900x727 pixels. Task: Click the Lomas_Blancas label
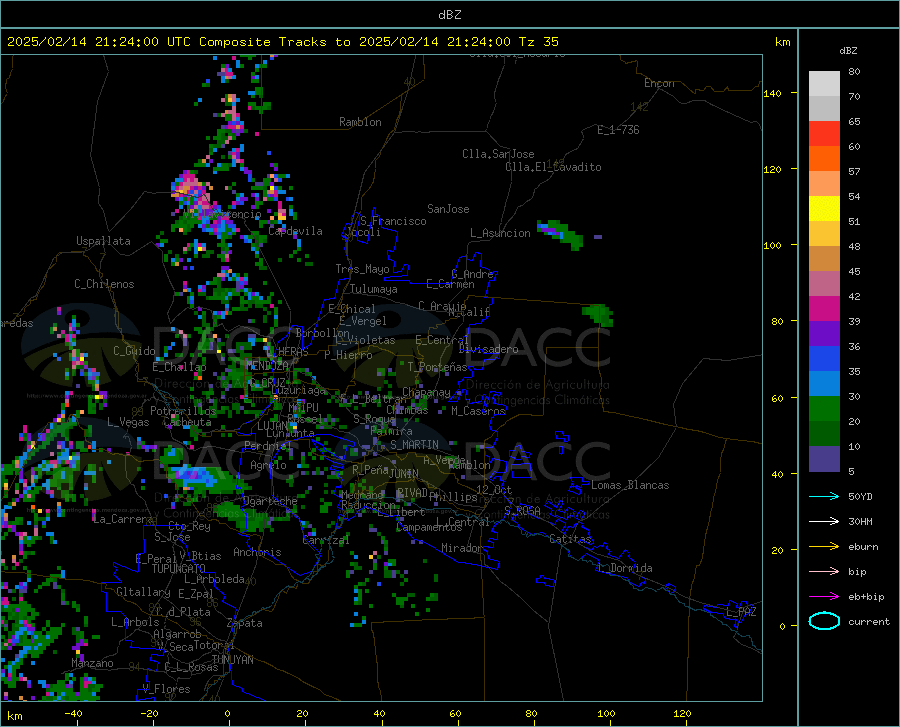(x=630, y=485)
